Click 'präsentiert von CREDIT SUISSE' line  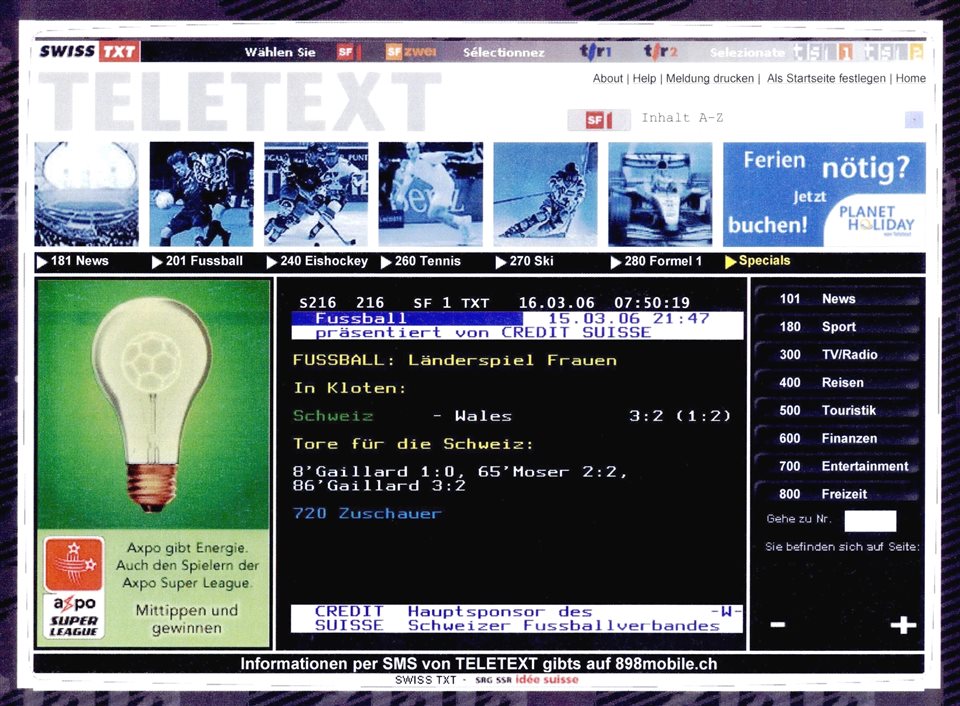483,332
